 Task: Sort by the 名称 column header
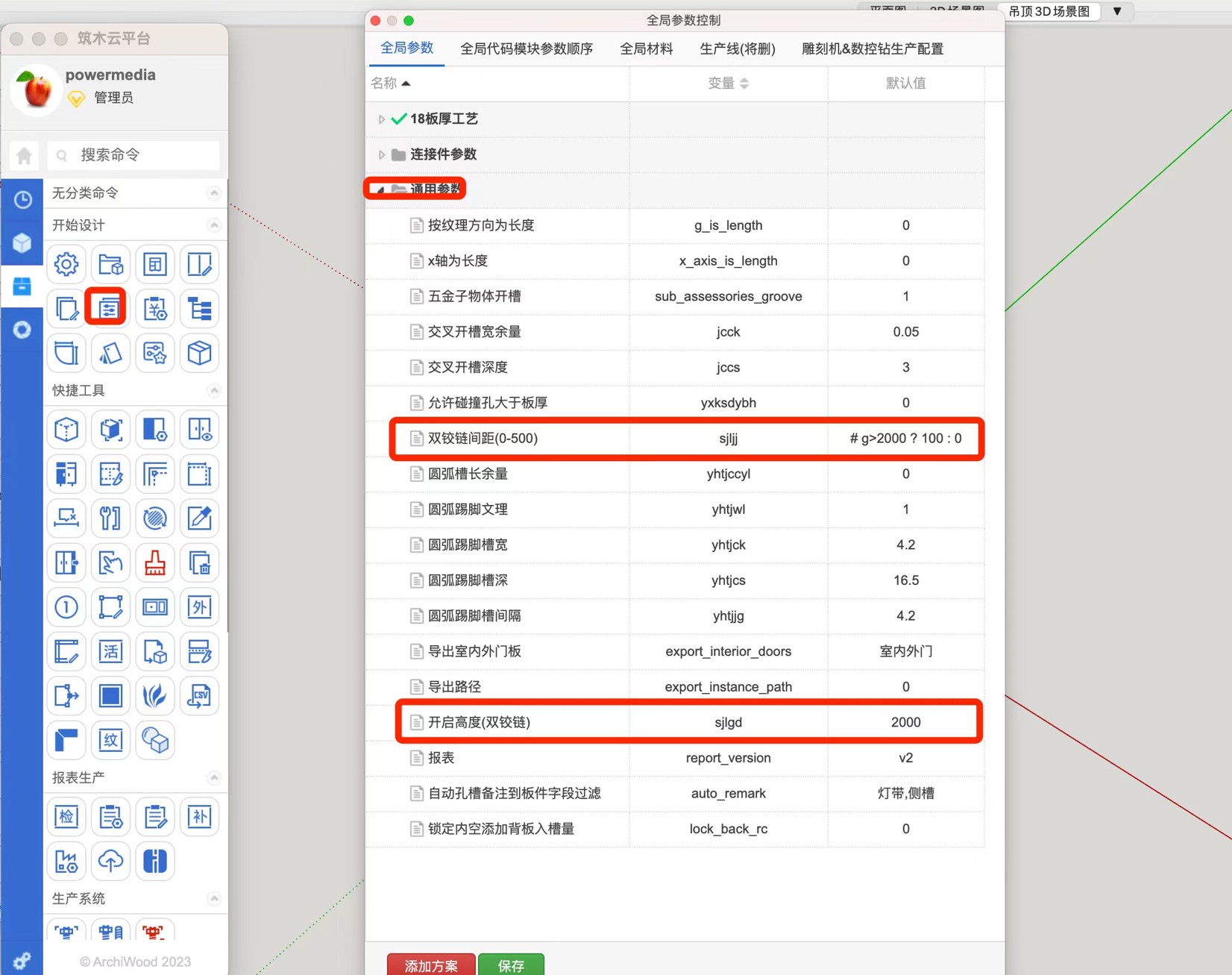(391, 83)
